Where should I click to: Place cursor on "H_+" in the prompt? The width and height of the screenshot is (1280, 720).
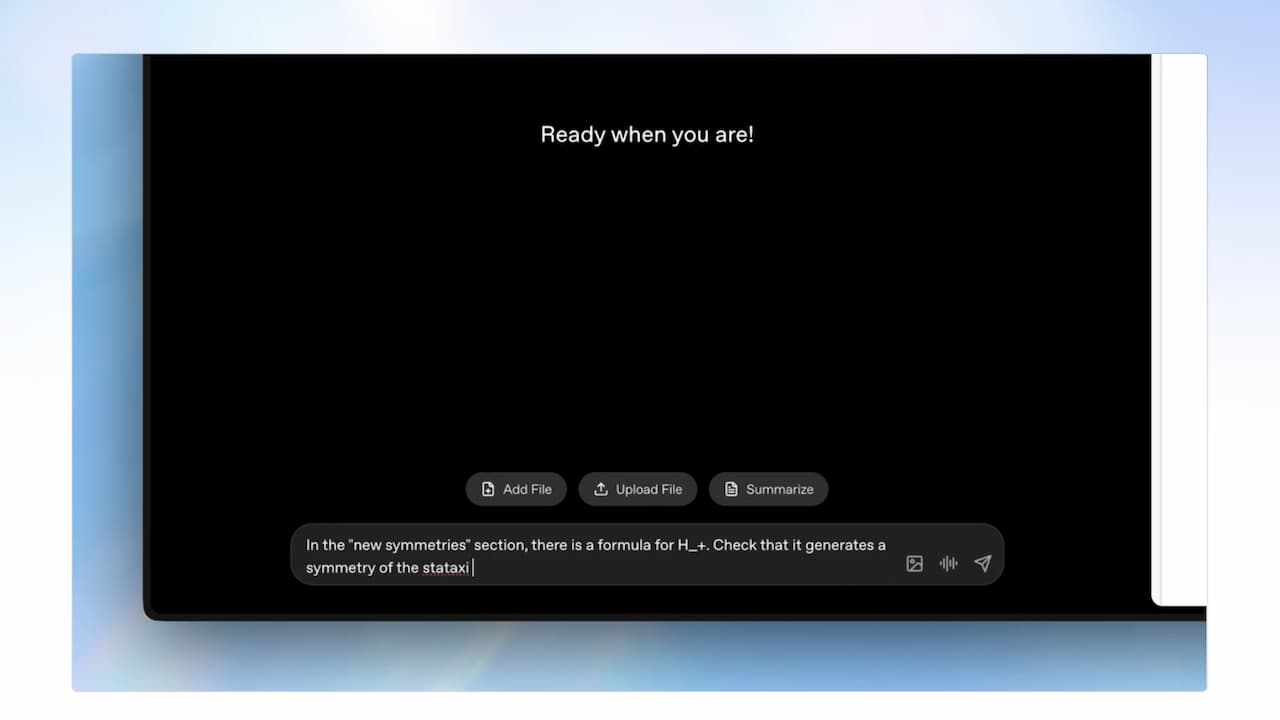coord(693,545)
